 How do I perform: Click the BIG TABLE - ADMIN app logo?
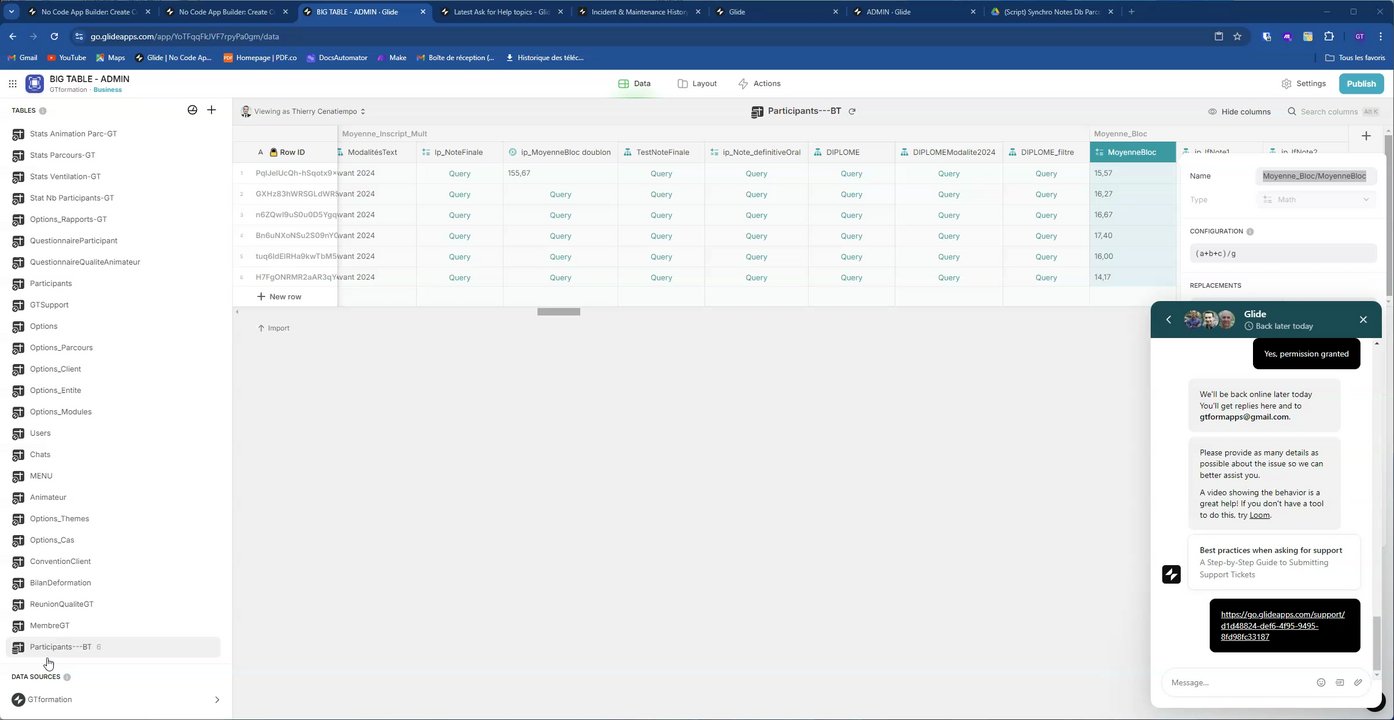(35, 84)
